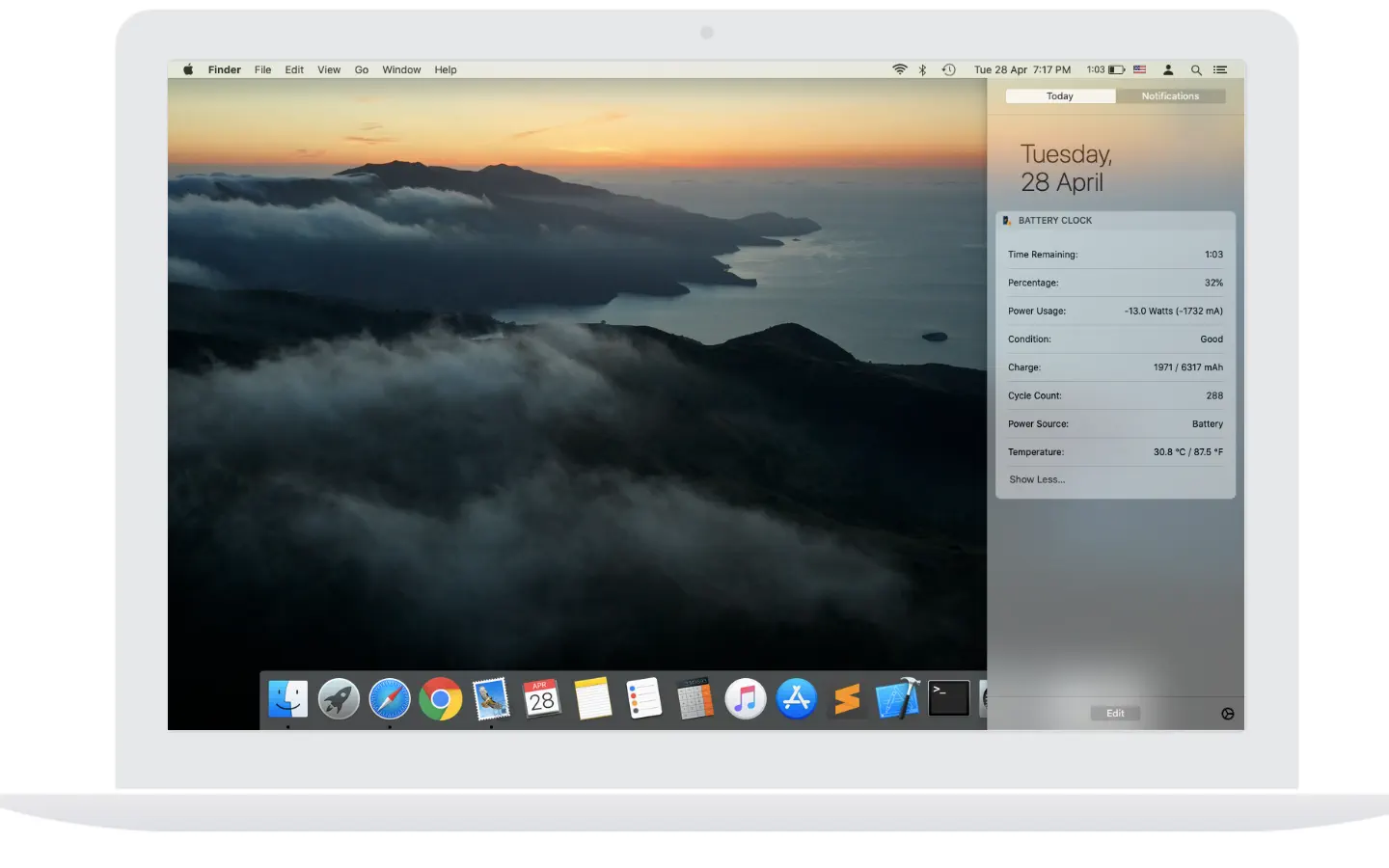The height and width of the screenshot is (868, 1389).
Task: Open the Wi-Fi status menu
Action: click(x=900, y=69)
